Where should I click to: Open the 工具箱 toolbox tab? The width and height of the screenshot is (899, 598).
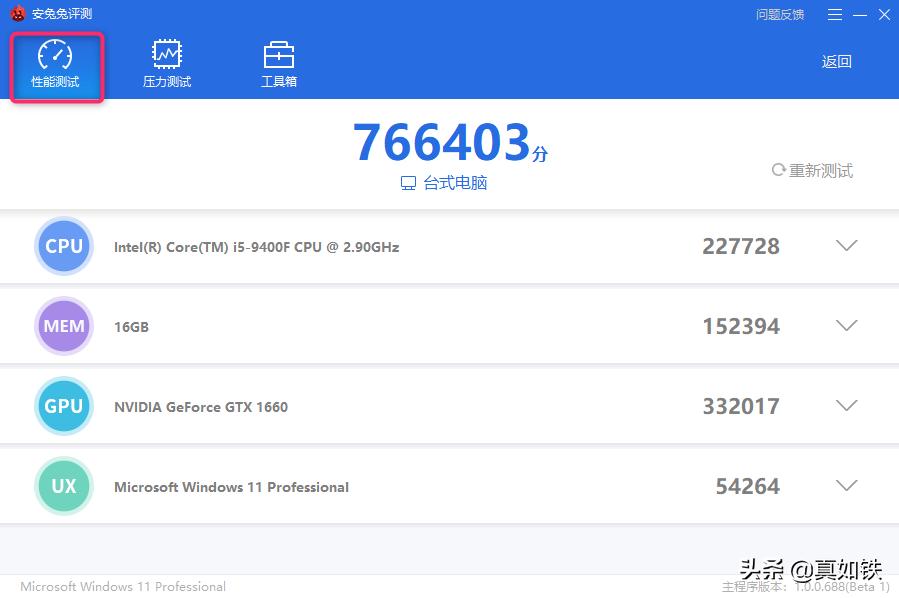[279, 64]
